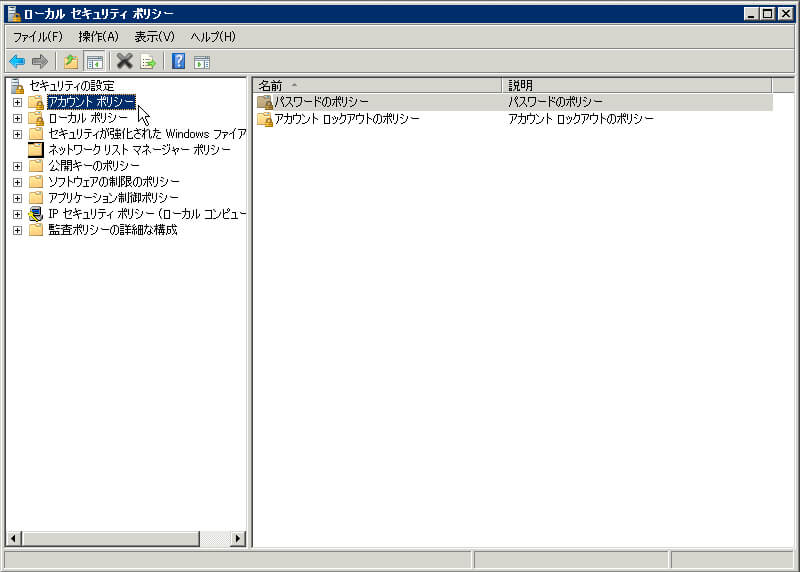
Task: Go back with the blue back arrow
Action: click(17, 62)
